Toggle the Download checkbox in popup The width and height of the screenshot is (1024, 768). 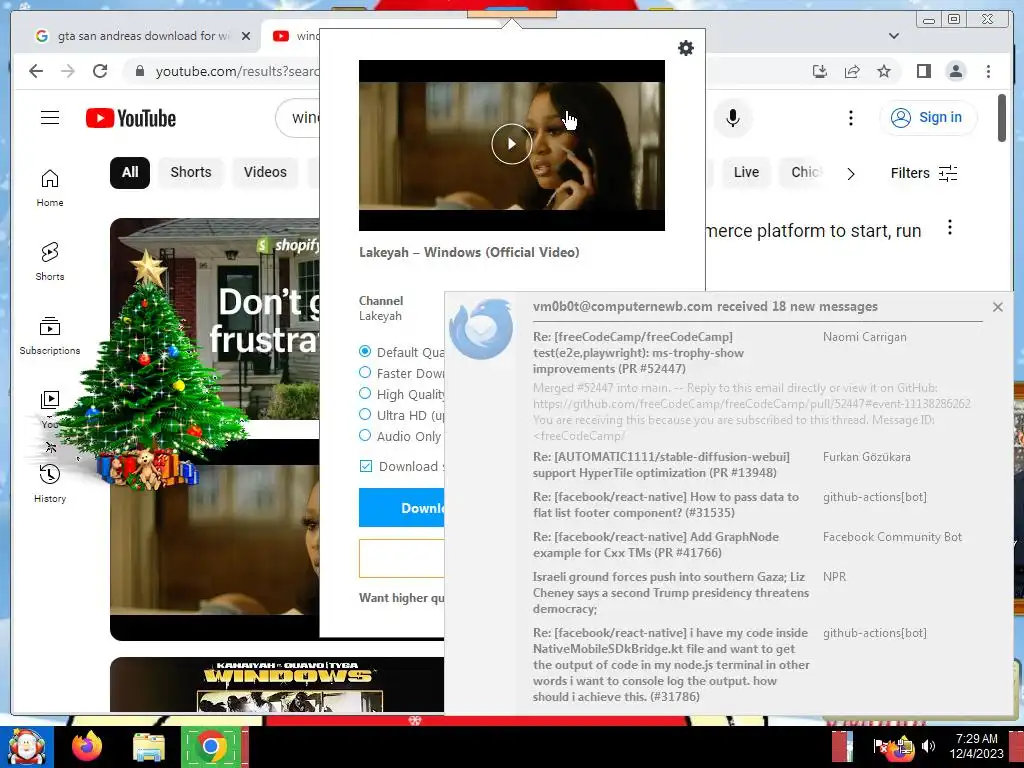tap(366, 466)
